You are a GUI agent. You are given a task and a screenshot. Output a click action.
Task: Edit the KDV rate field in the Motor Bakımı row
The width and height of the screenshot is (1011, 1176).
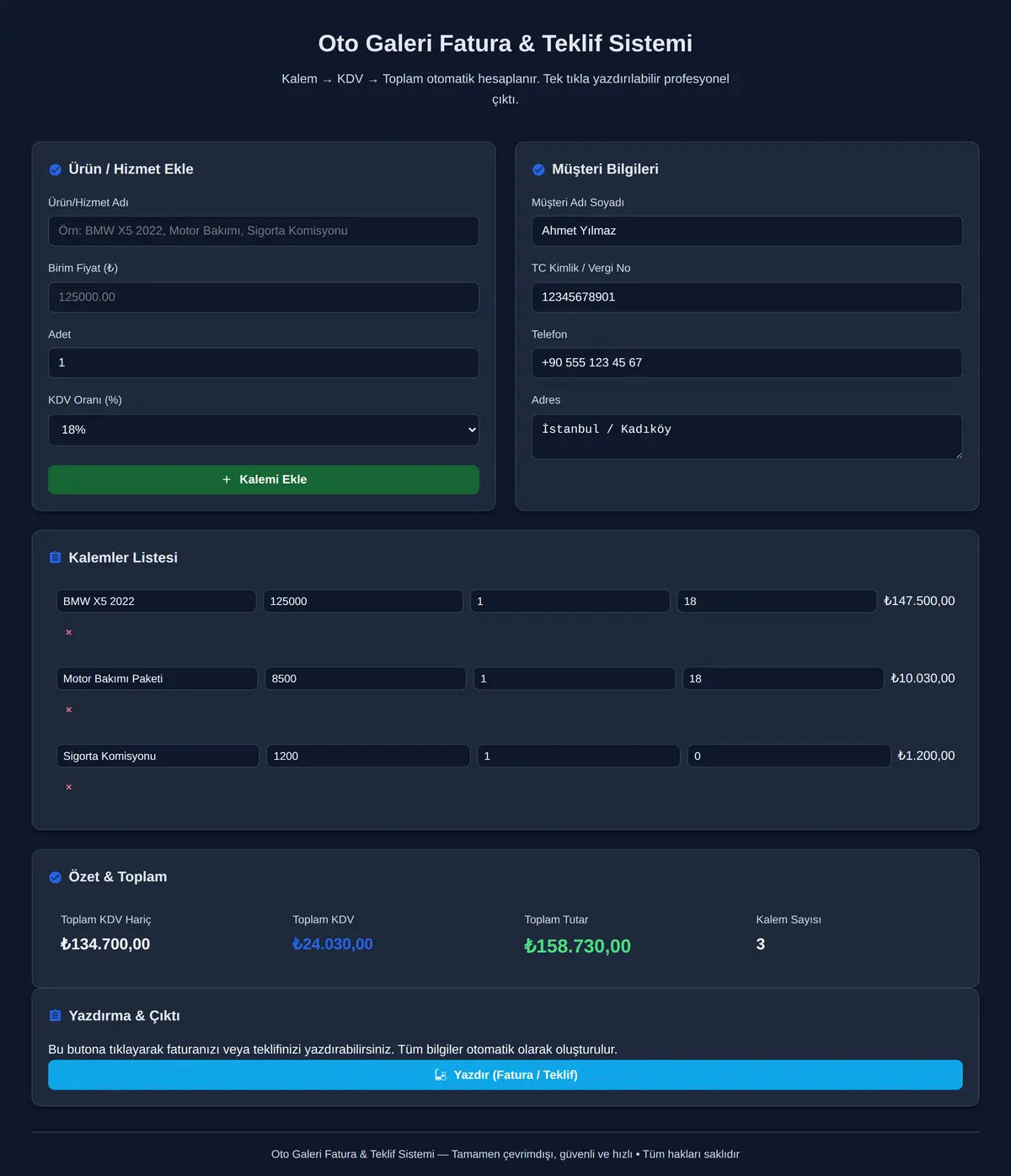[x=783, y=678]
